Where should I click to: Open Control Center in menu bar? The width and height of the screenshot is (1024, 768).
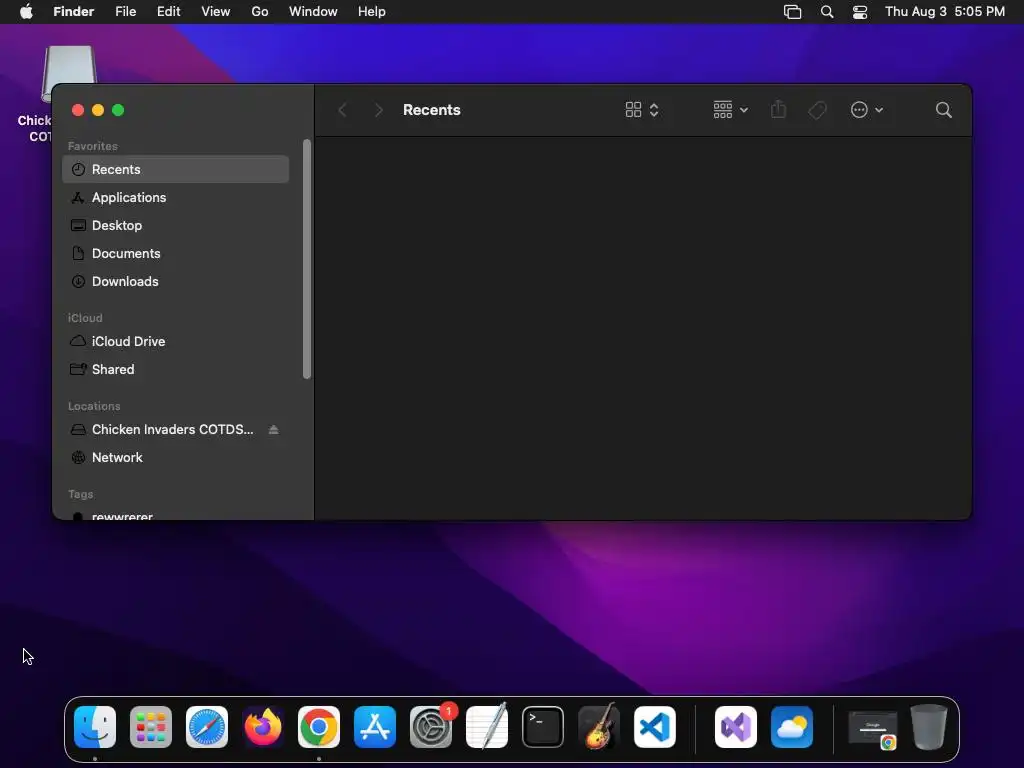860,12
